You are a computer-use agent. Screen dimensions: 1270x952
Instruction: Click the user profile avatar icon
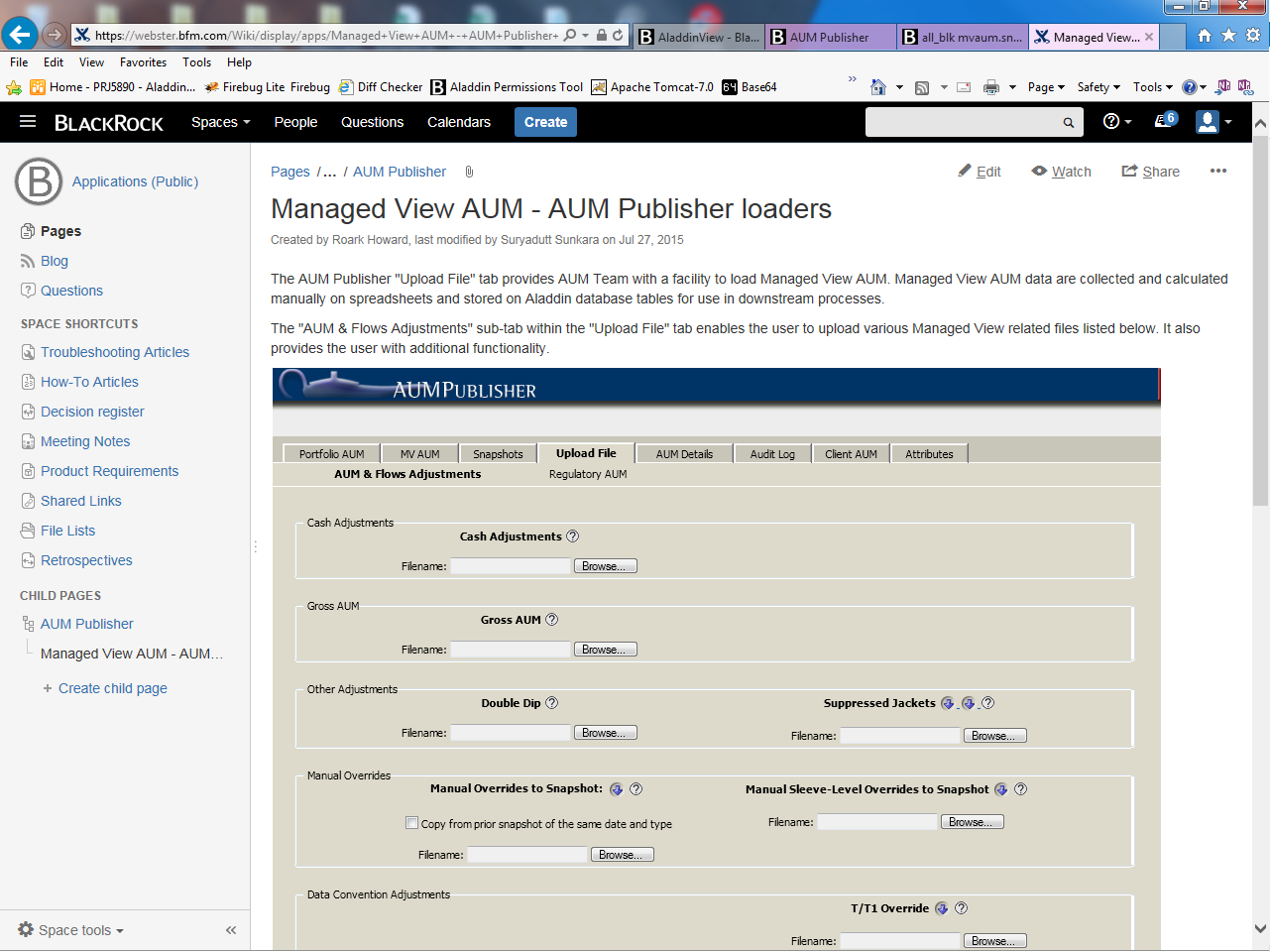(1207, 121)
